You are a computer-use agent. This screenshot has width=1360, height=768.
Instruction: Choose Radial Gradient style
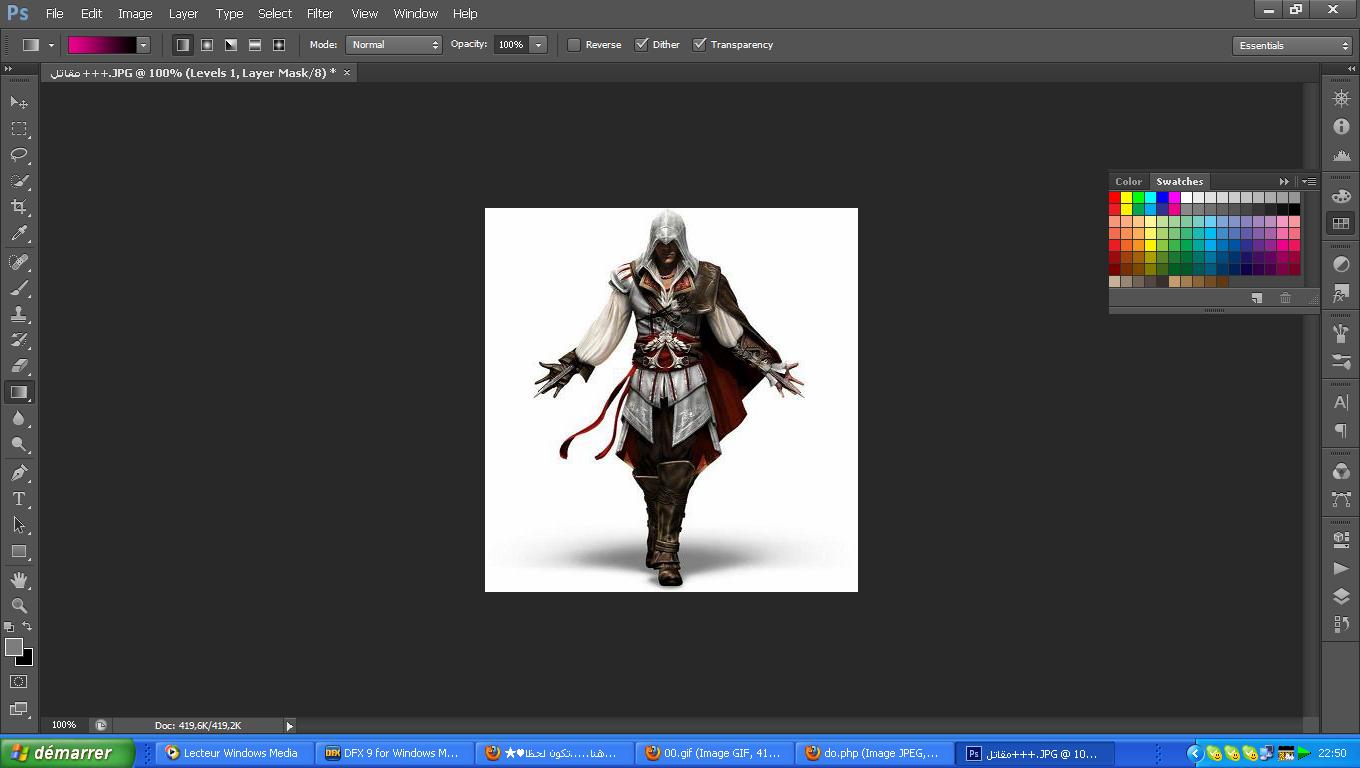click(207, 45)
